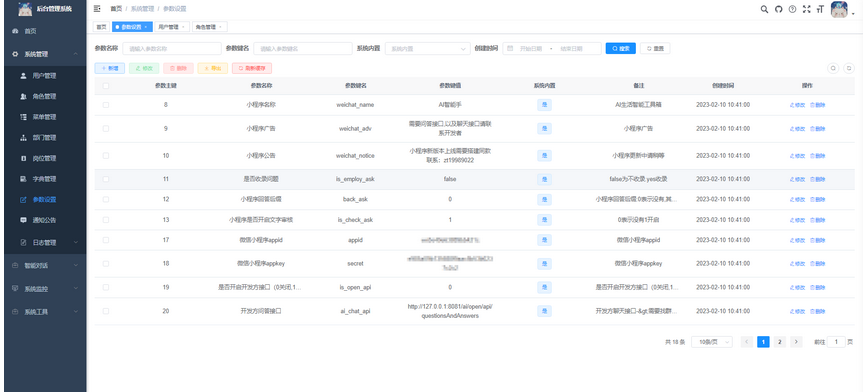Click the 导出 export button
This screenshot has width=864, height=392.
coord(213,68)
